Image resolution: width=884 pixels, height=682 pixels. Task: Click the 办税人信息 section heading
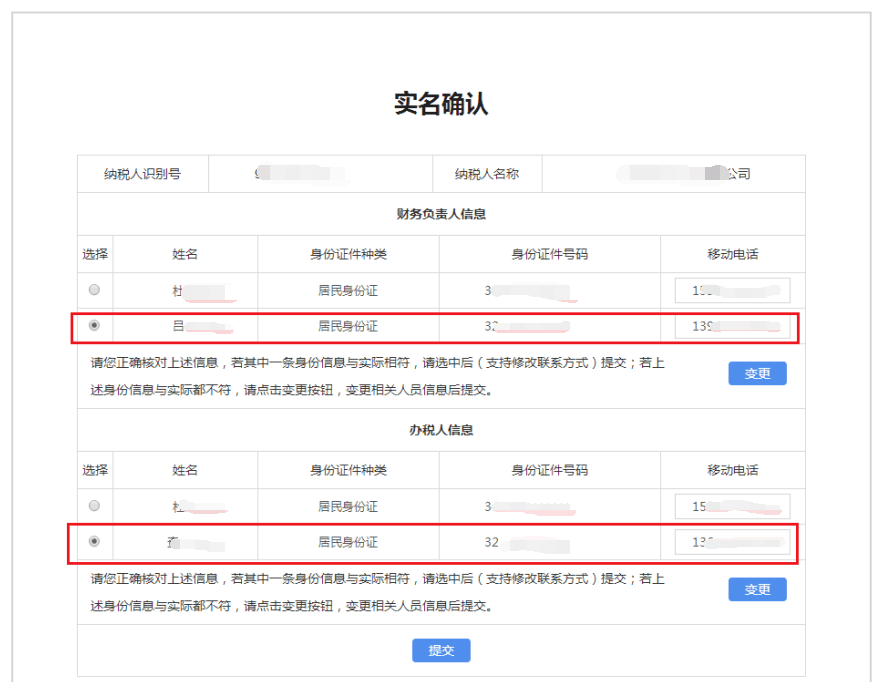tap(441, 430)
